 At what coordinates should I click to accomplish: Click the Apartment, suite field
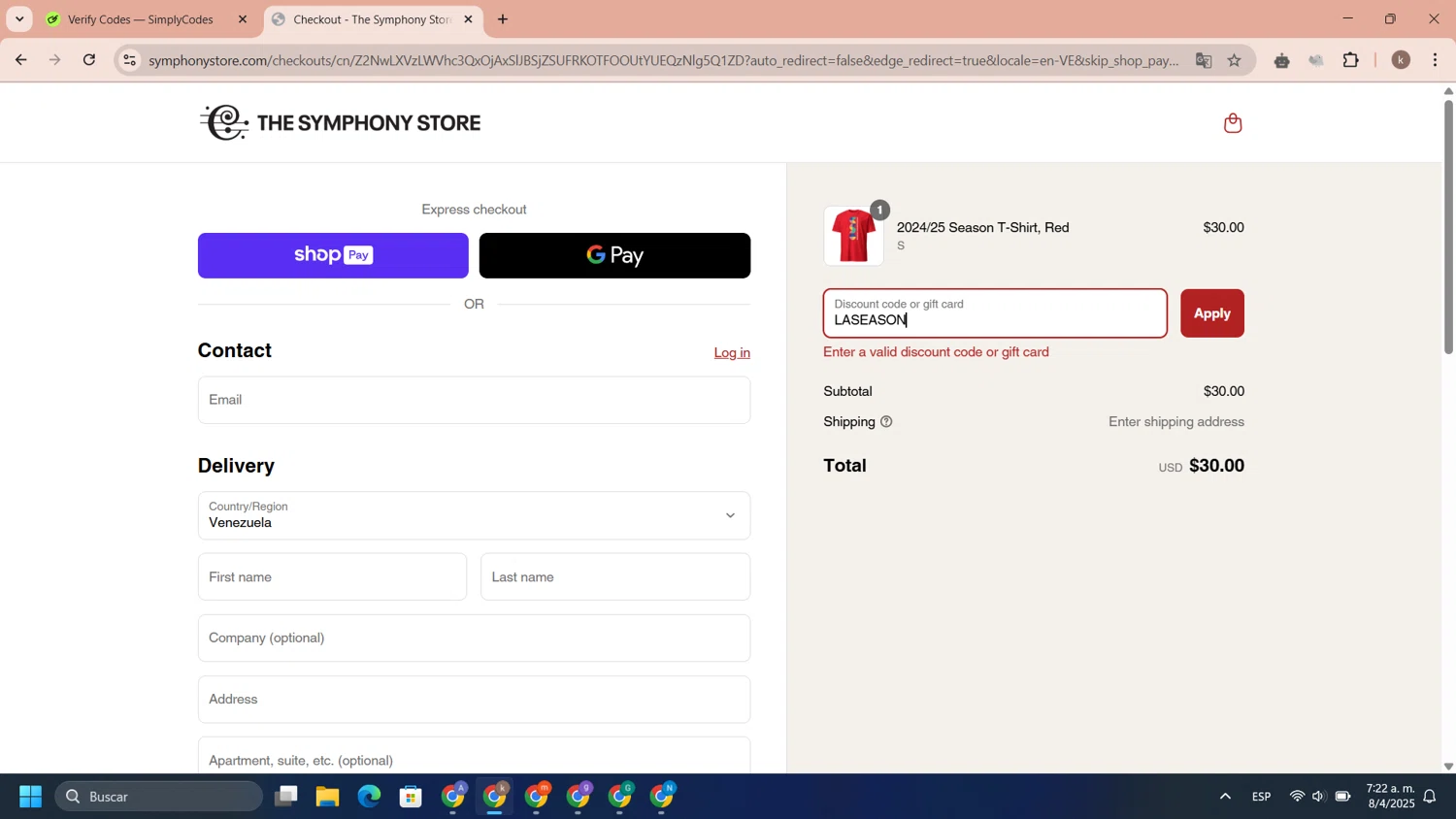click(474, 756)
